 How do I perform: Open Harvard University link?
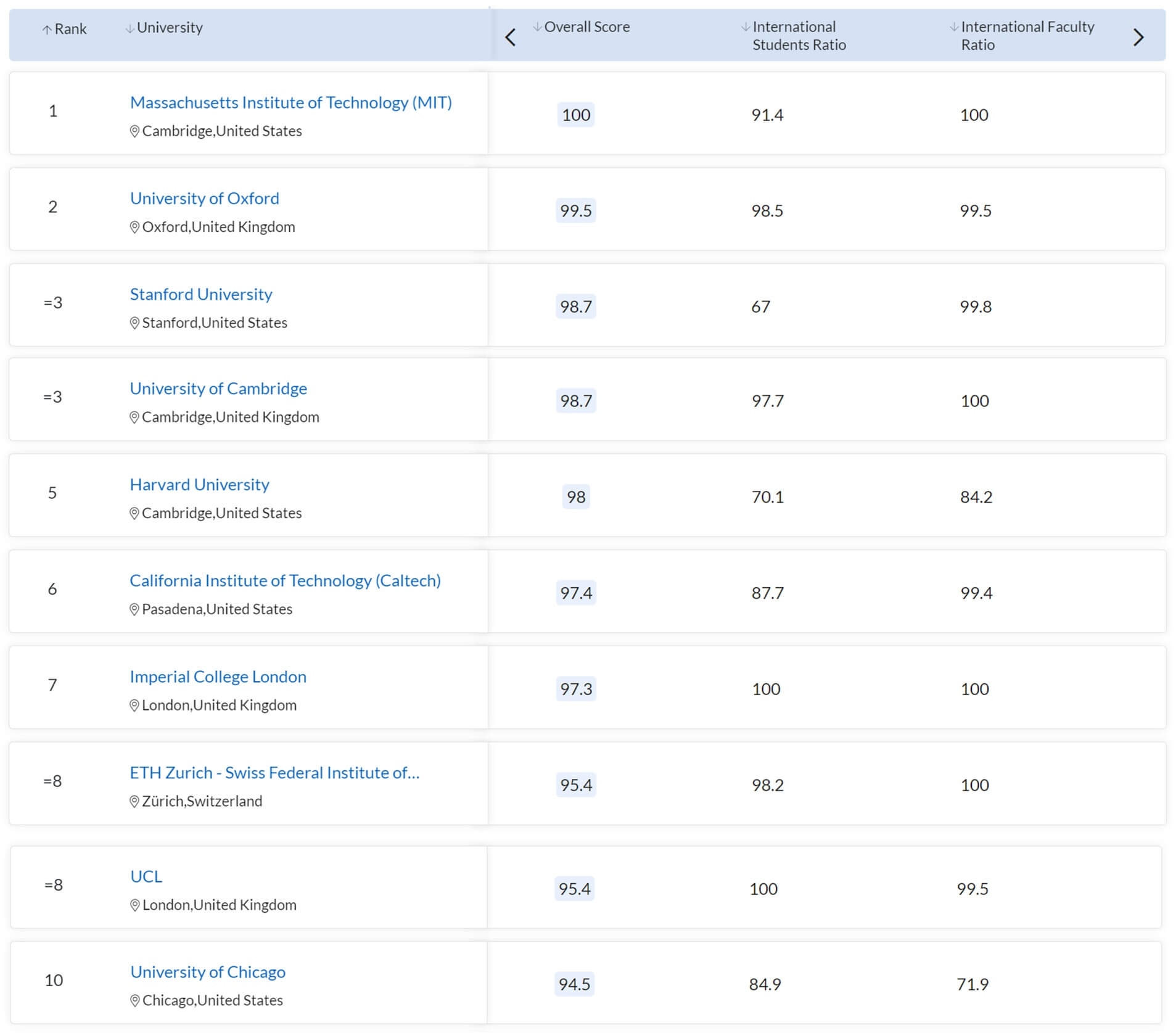pyautogui.click(x=200, y=485)
